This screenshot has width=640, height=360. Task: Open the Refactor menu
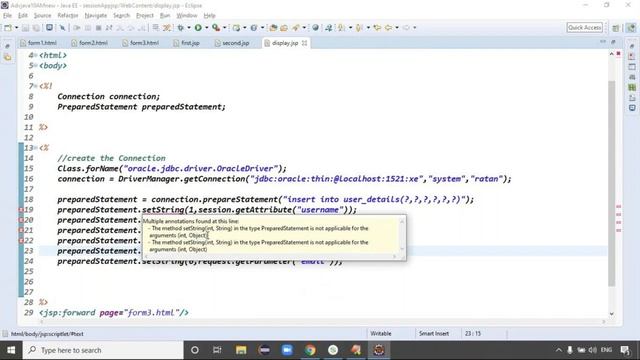(68, 16)
